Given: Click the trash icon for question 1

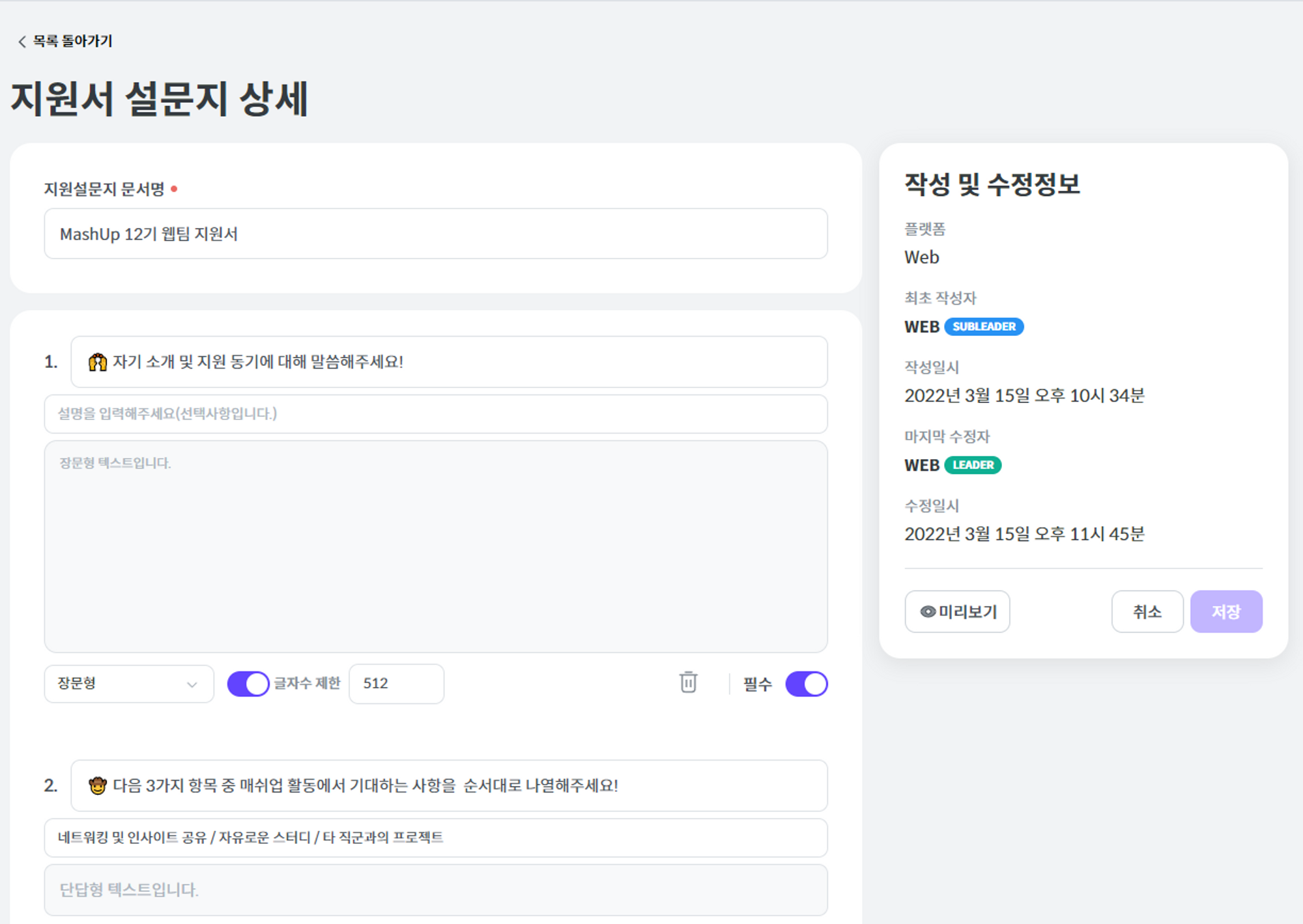Looking at the screenshot, I should (x=688, y=682).
